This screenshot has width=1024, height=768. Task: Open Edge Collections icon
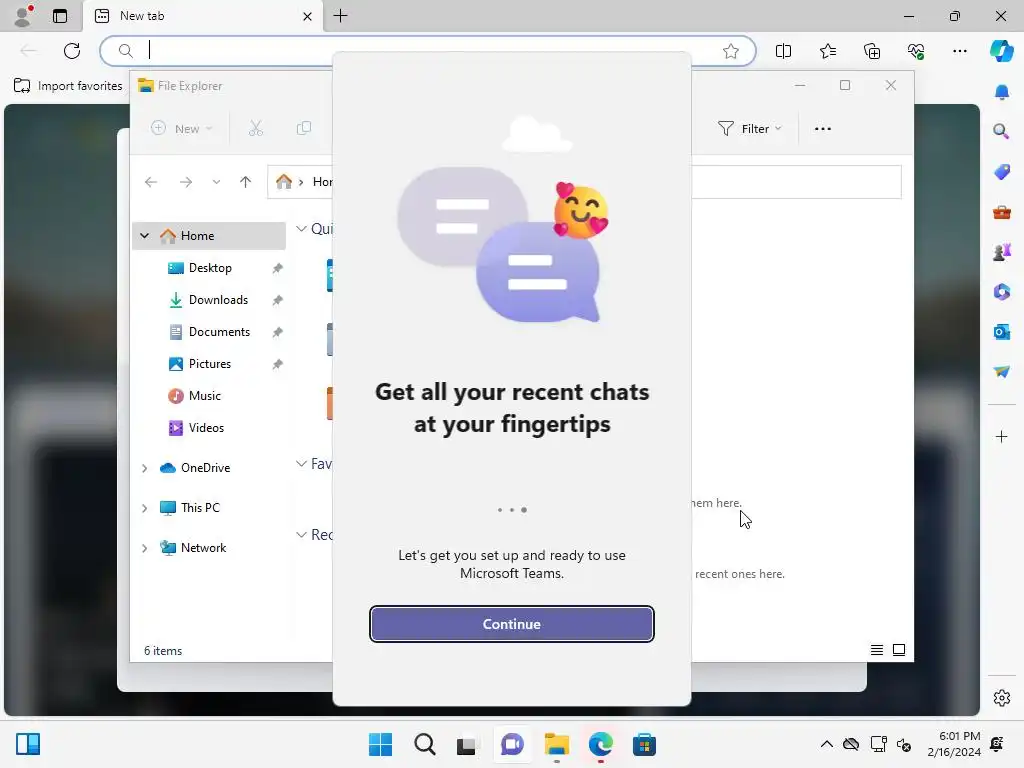point(872,51)
